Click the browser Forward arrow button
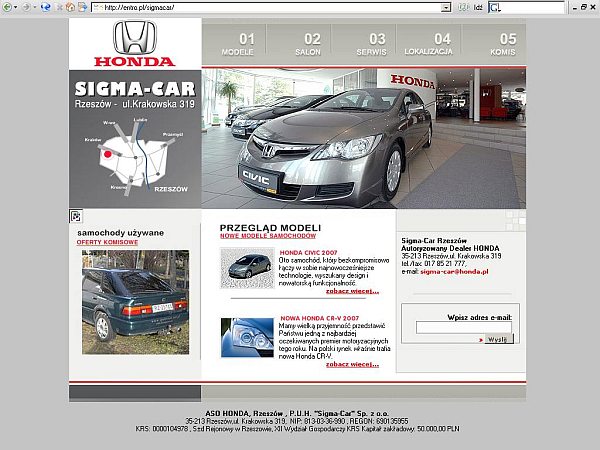Image resolution: width=600 pixels, height=450 pixels. [x=26, y=7]
